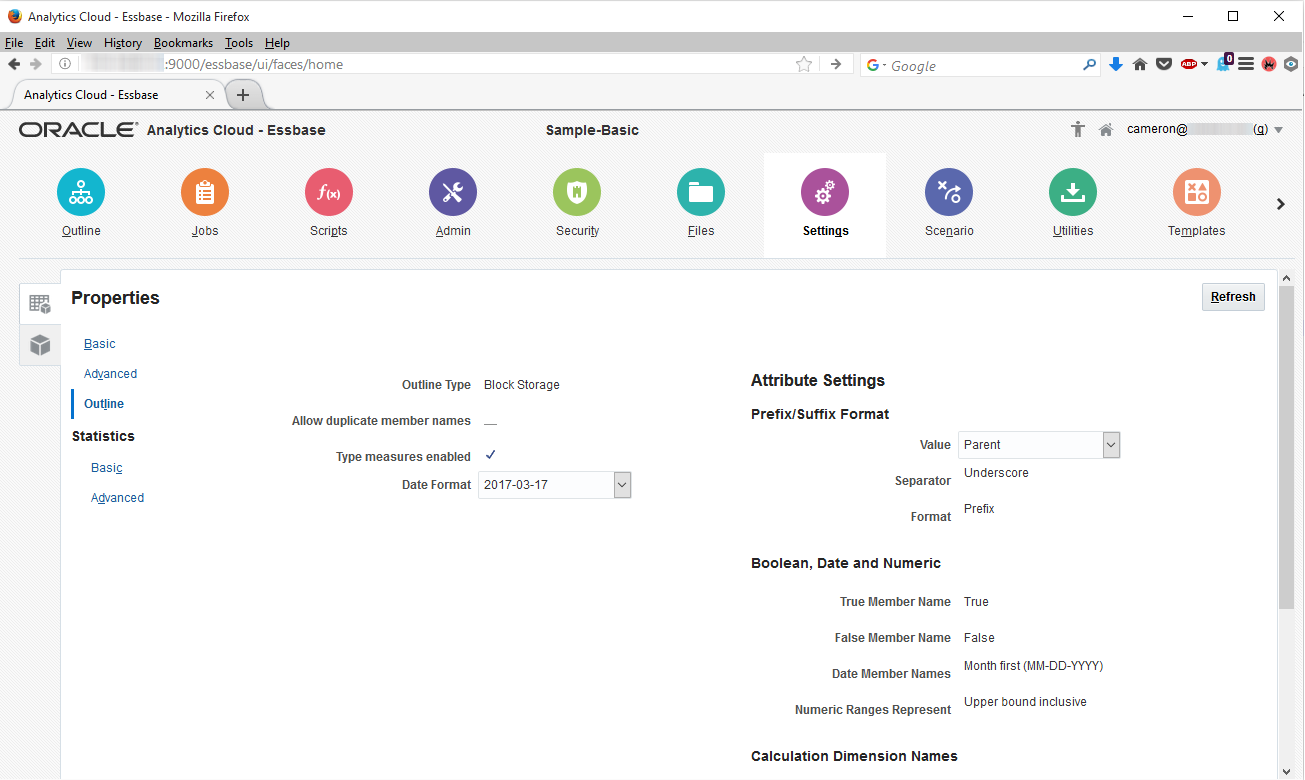The image size is (1305, 780).
Task: Open Basic under Properties
Action: (x=100, y=344)
